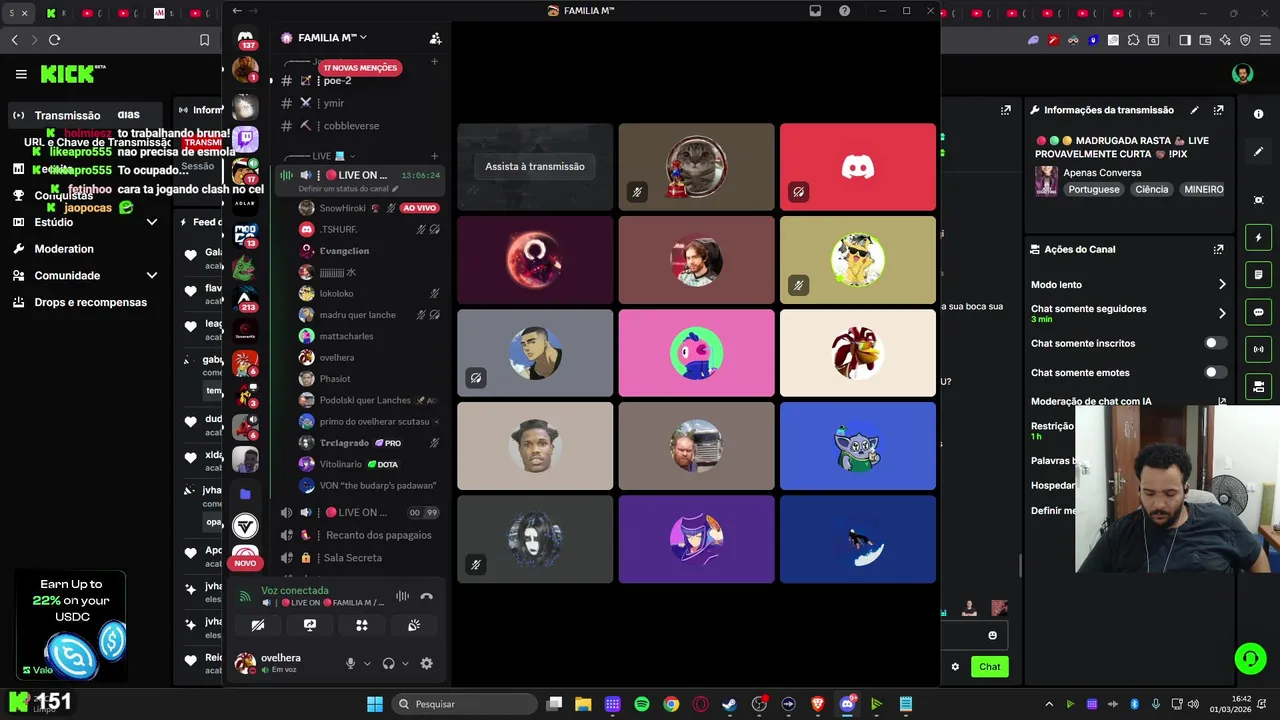
Task: Open Spotify from the taskbar
Action: click(x=642, y=704)
